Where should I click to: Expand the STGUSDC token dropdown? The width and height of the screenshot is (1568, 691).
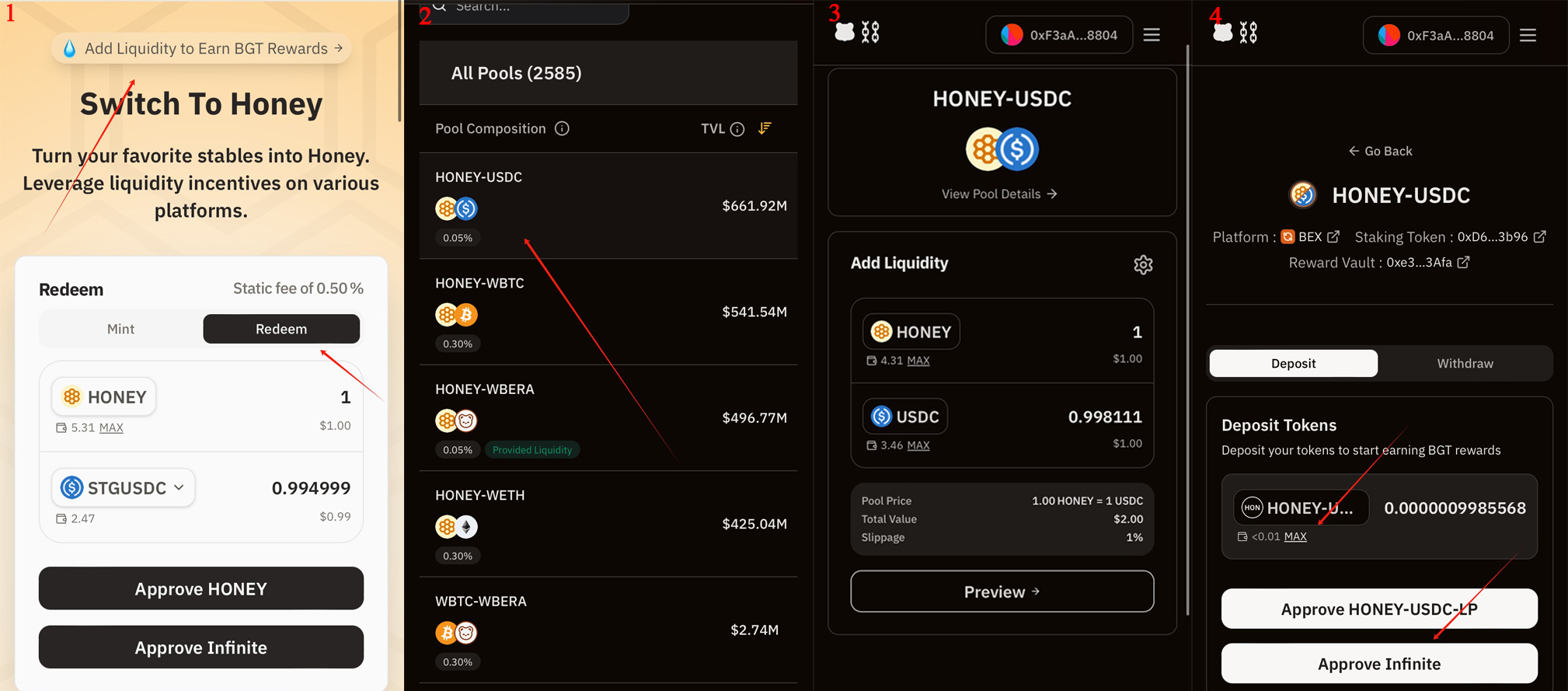tap(123, 487)
